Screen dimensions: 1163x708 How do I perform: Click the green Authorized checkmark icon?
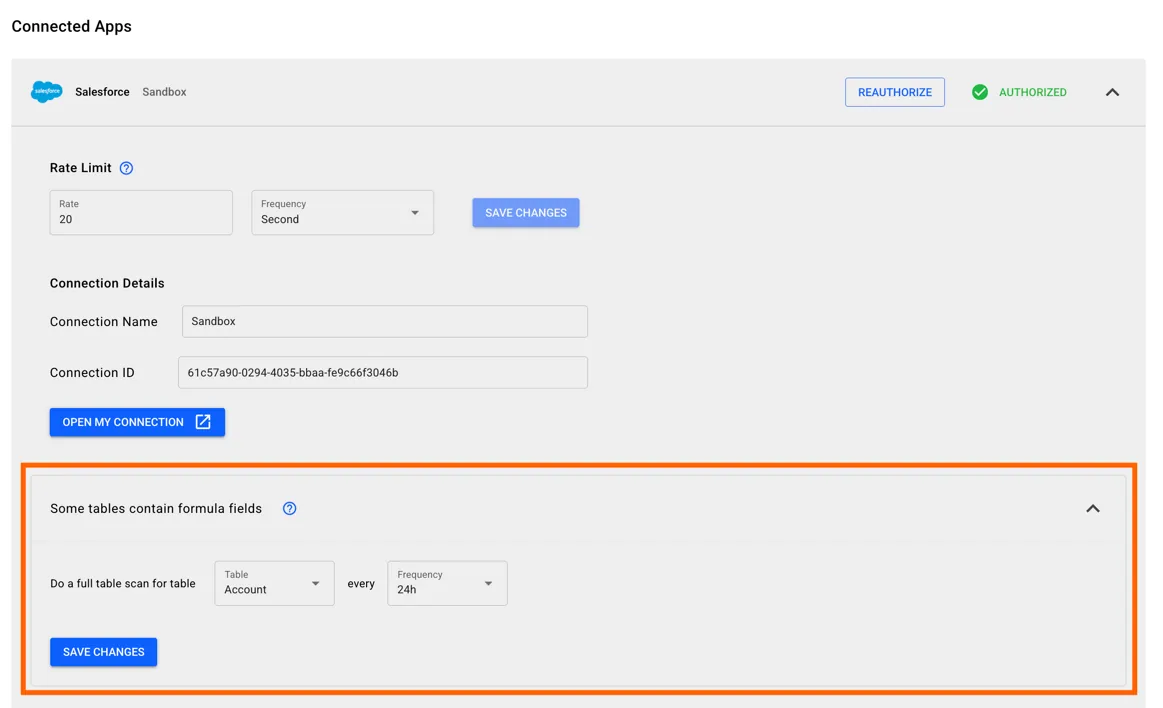(980, 92)
